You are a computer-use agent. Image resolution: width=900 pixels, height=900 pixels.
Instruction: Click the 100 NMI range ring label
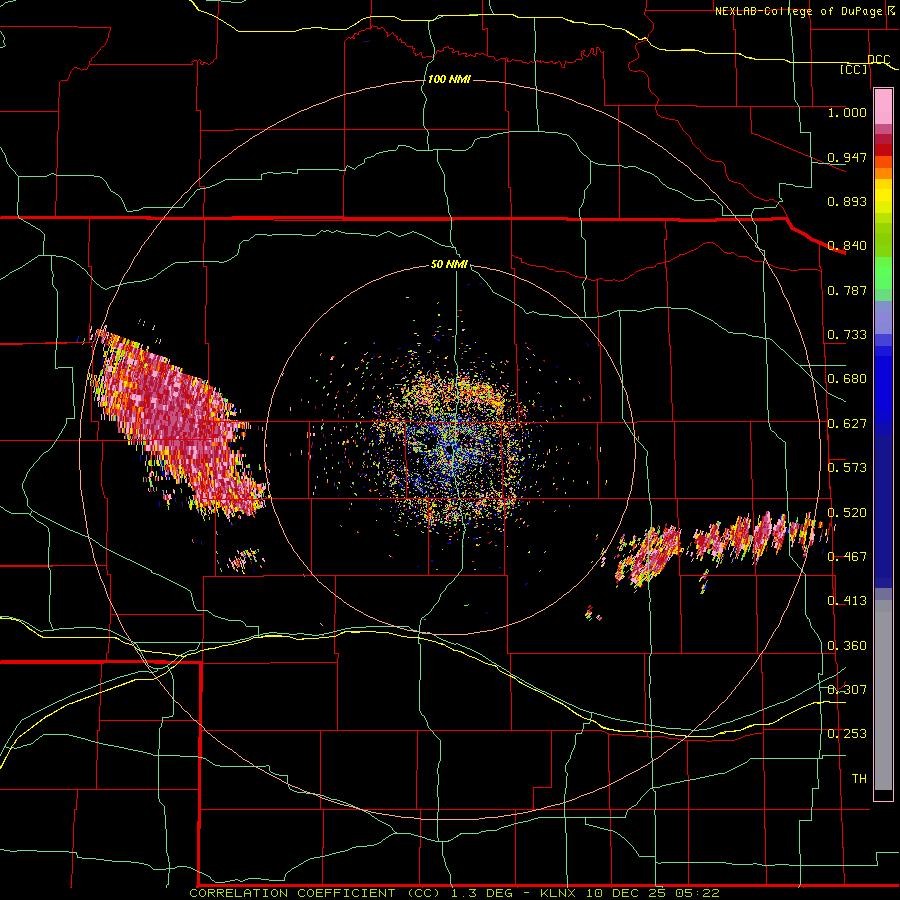pos(449,79)
